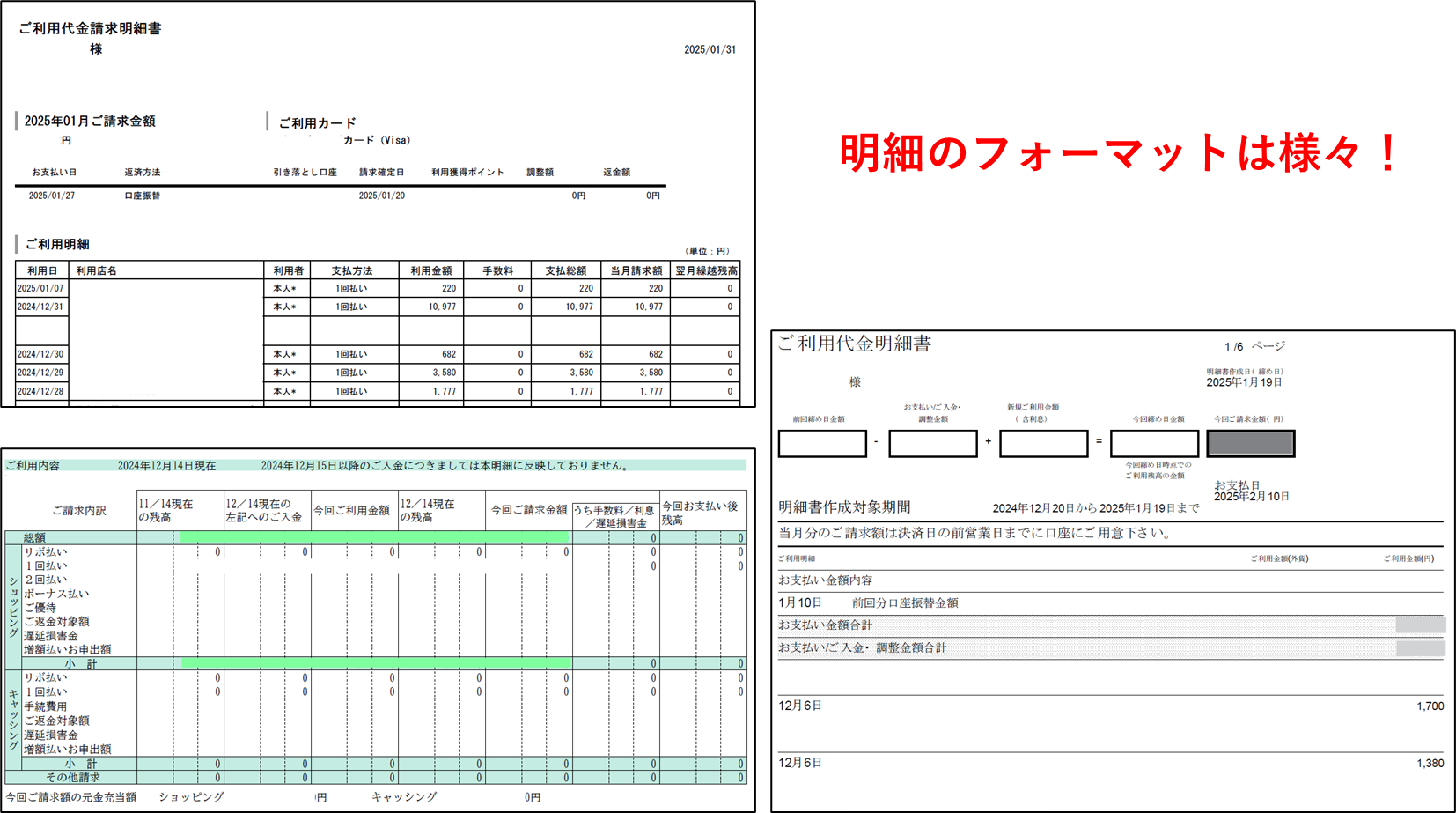Click the 今回ご利用金額 column header

click(352, 511)
